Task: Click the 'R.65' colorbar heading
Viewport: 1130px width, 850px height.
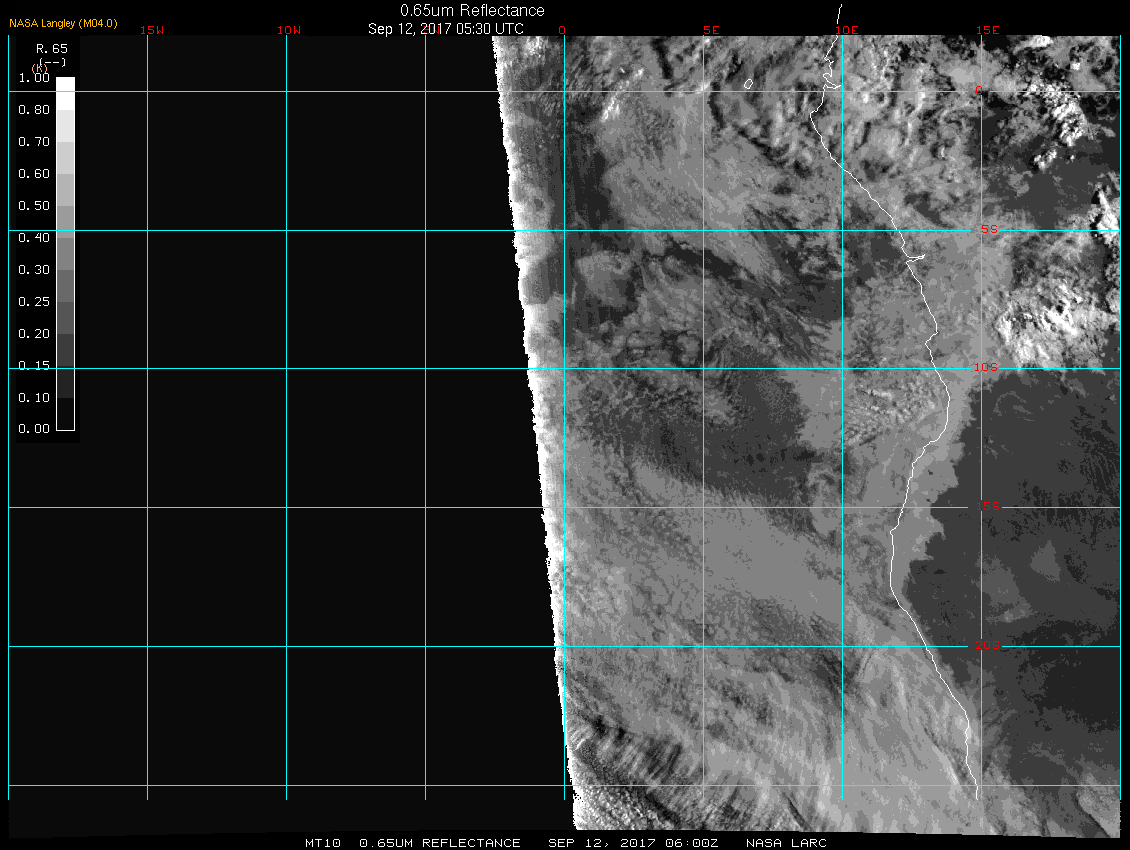Action: [x=52, y=49]
